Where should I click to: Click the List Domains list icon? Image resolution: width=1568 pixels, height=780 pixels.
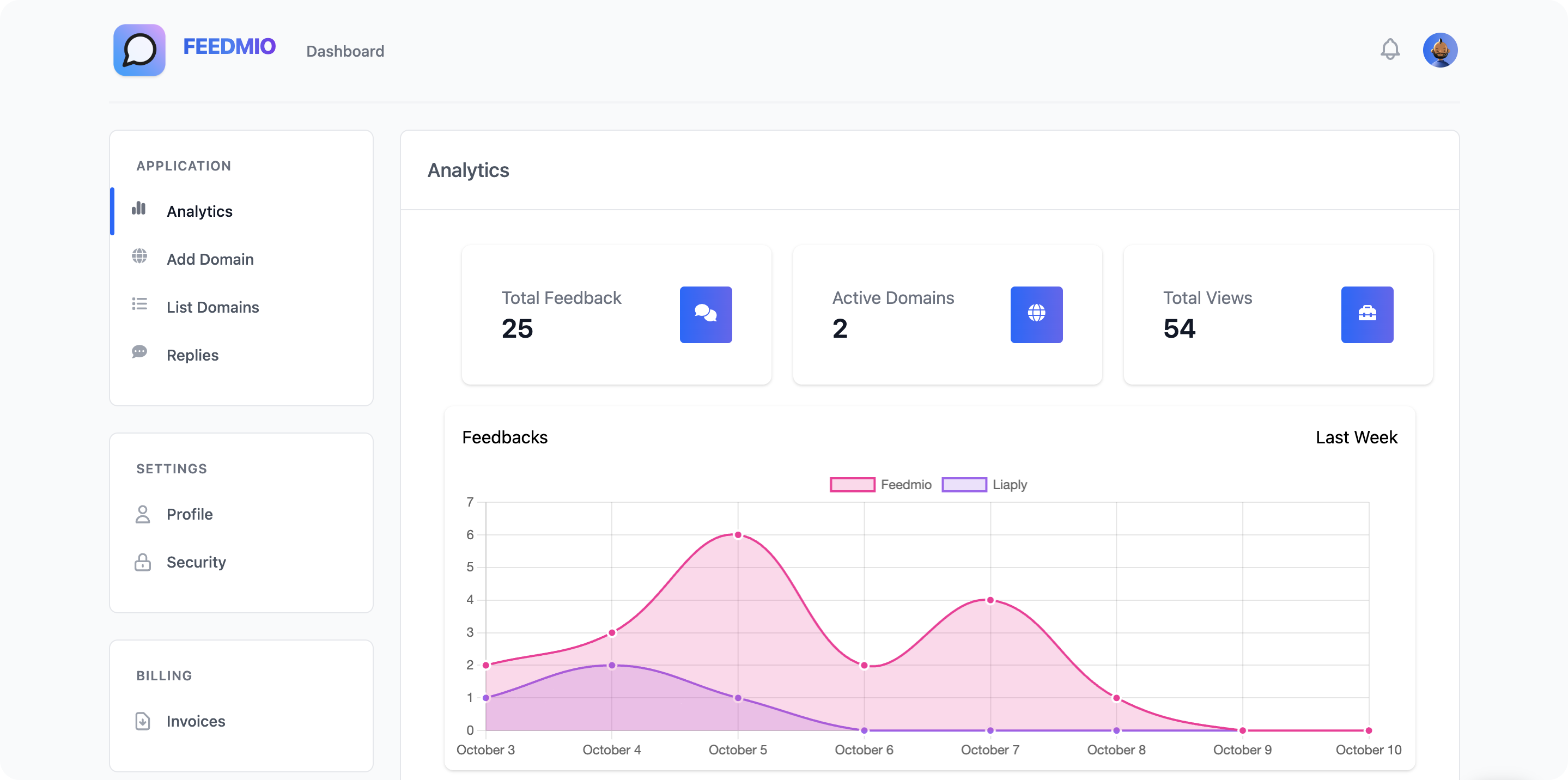pos(139,304)
